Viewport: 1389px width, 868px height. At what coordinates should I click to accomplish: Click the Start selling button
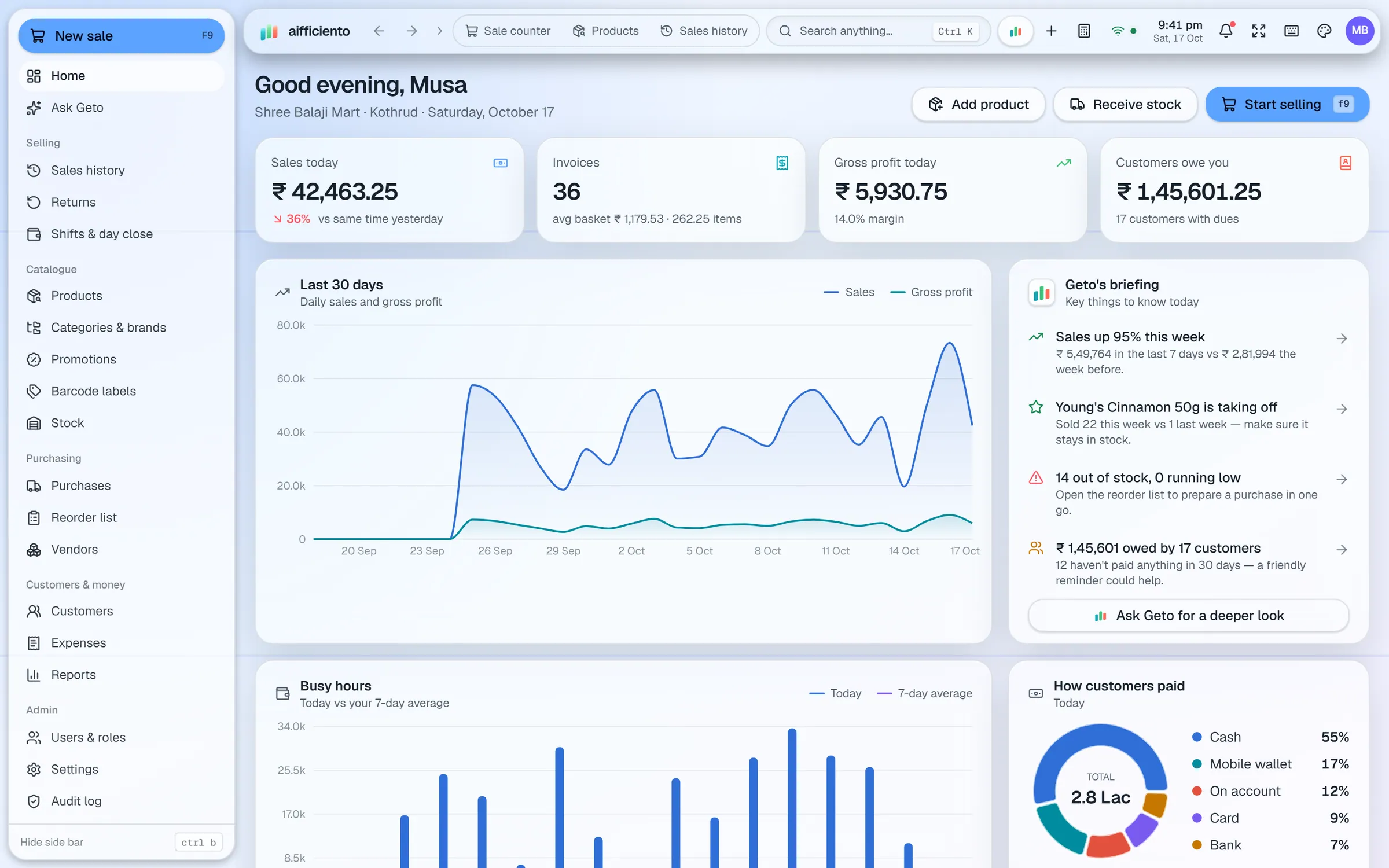click(x=1287, y=104)
